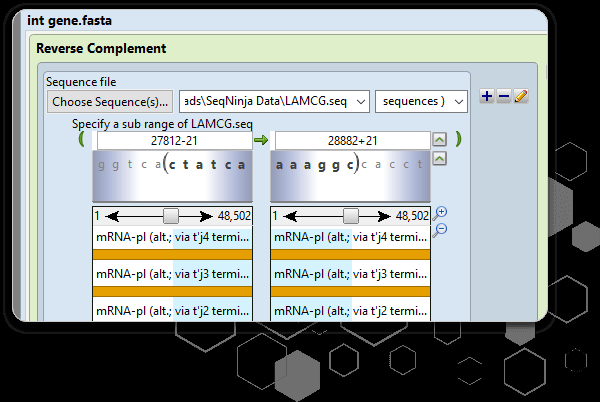Select right t'j4 termi... mRNA feature row

[351, 237]
